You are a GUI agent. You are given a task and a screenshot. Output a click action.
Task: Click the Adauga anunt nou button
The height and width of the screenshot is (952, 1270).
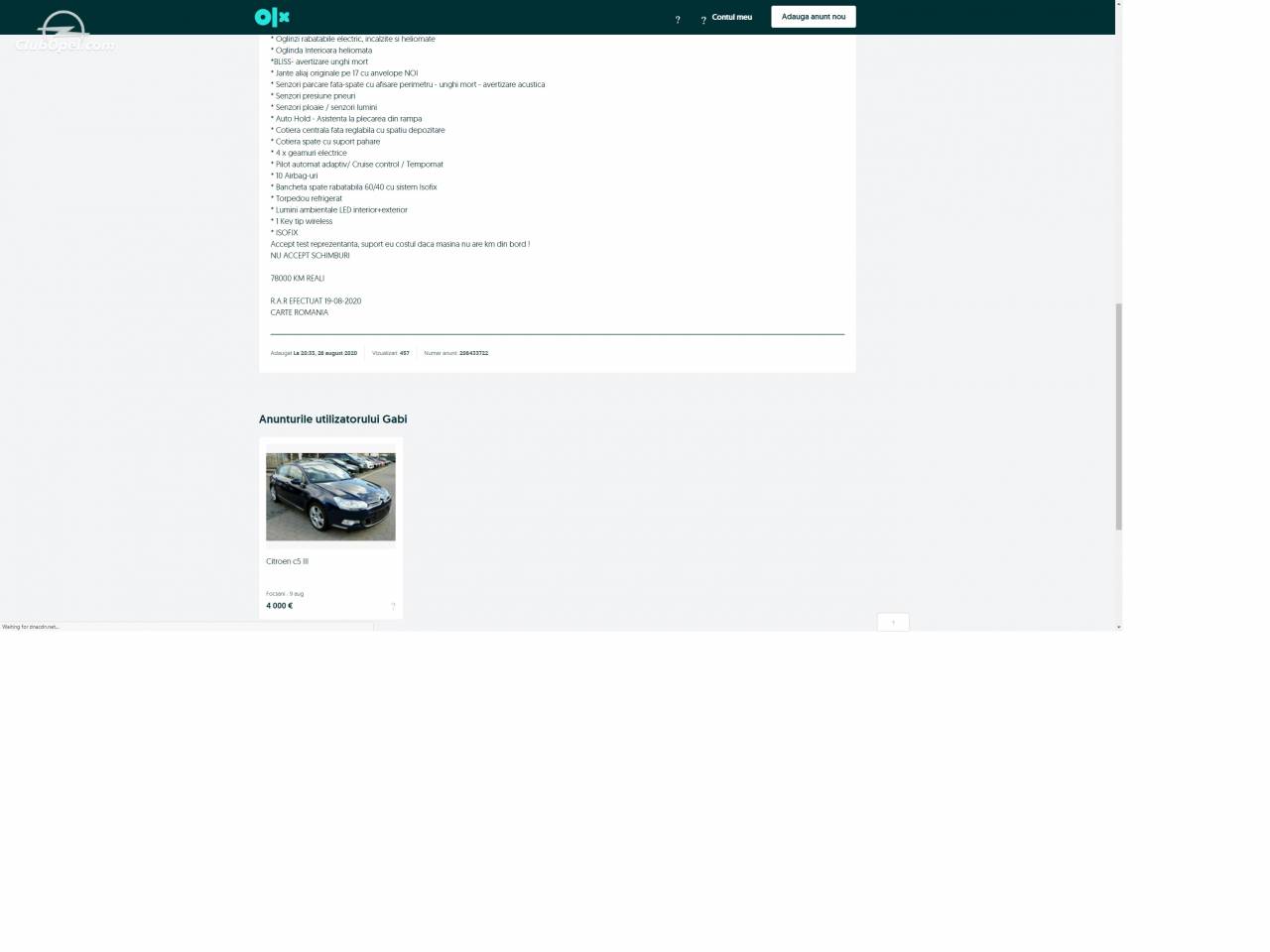coord(813,17)
